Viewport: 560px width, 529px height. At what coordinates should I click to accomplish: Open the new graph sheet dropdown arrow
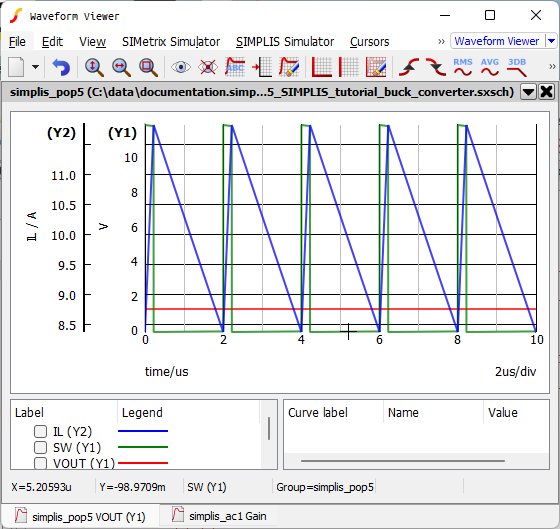(35, 67)
